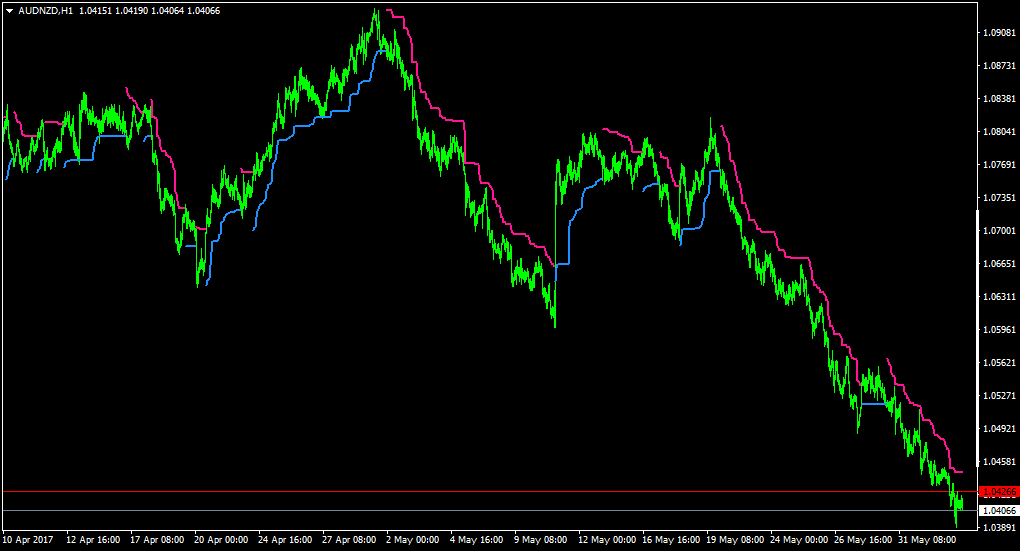Viewport: 1020px width, 551px height.
Task: Click the 1.04581 price scale value
Action: 1000,462
